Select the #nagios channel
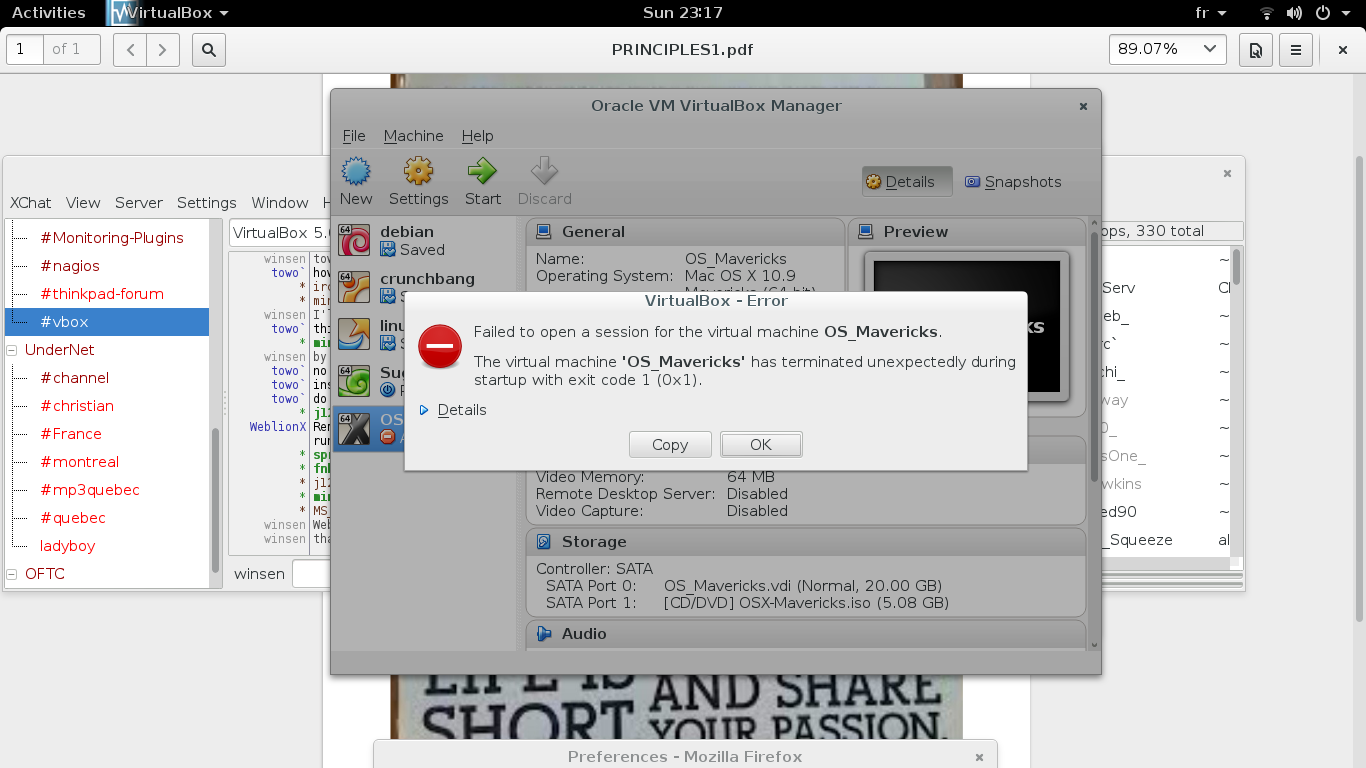The height and width of the screenshot is (768, 1366). pyautogui.click(x=70, y=266)
